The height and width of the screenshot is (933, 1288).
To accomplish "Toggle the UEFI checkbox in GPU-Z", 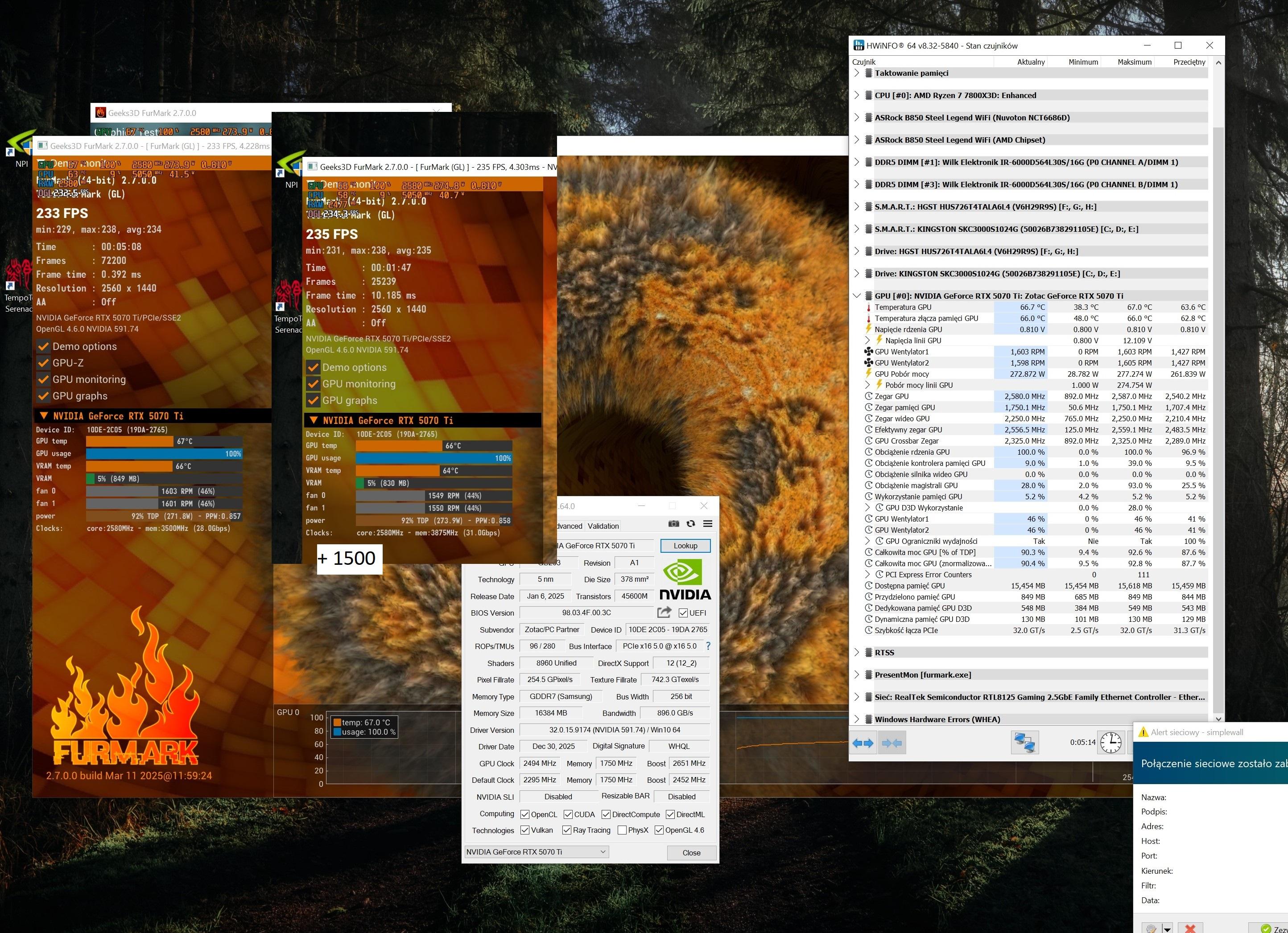I will (683, 613).
